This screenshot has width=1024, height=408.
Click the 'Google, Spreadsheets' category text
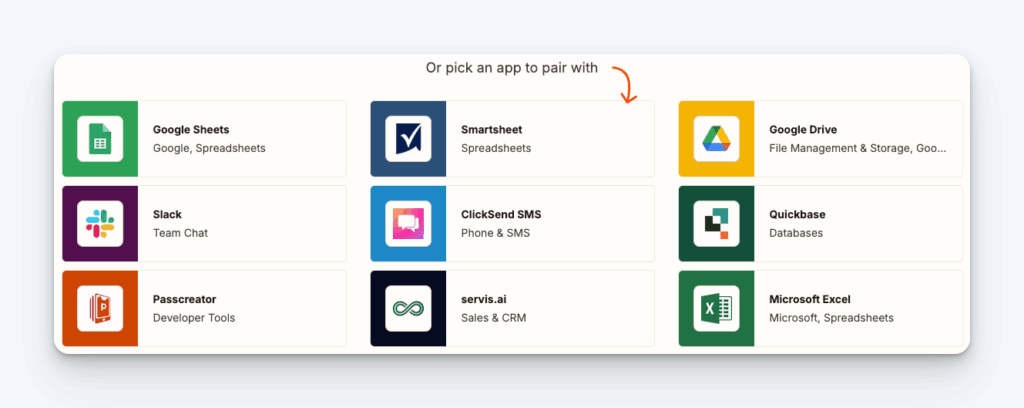coord(209,148)
